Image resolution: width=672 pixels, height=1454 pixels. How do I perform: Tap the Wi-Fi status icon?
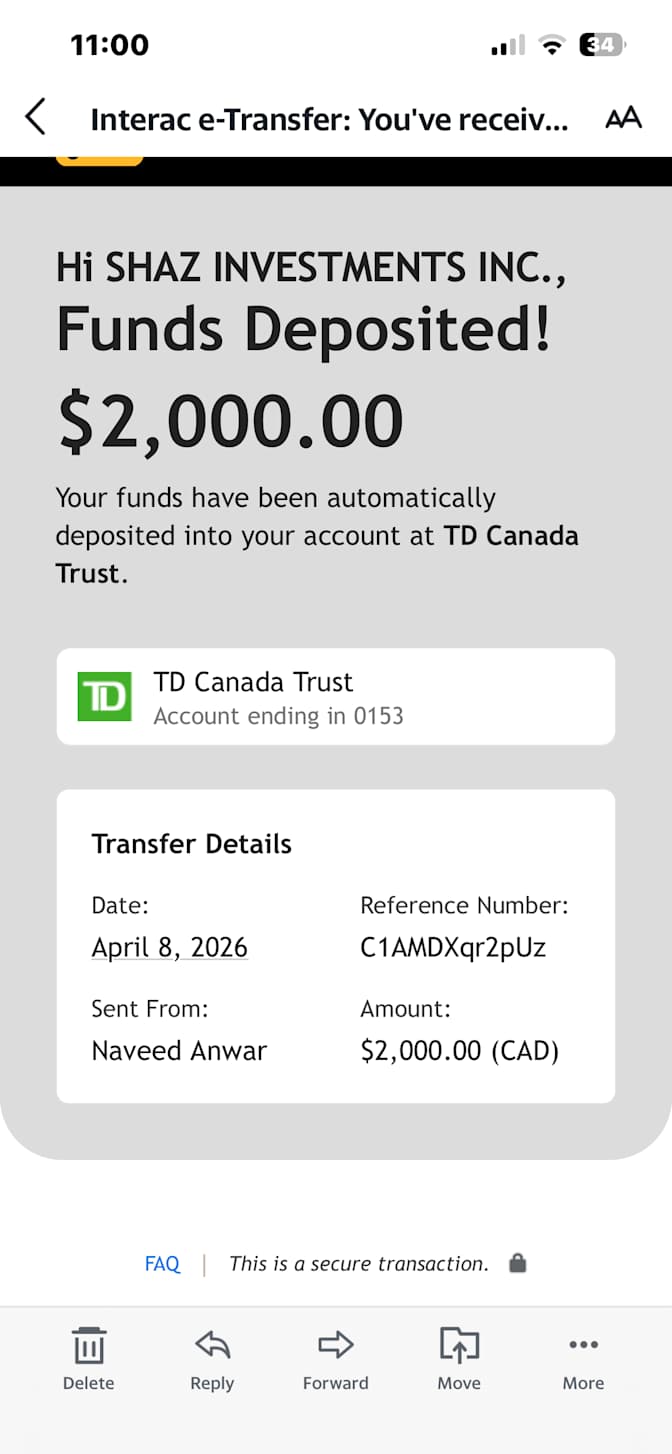point(551,45)
